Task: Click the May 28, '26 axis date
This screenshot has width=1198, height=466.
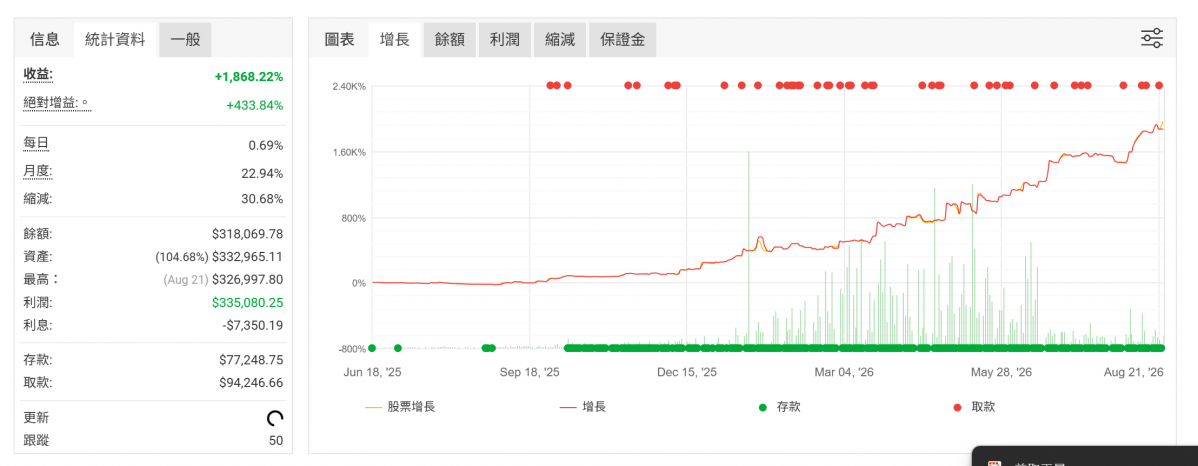Action: [x=1002, y=373]
